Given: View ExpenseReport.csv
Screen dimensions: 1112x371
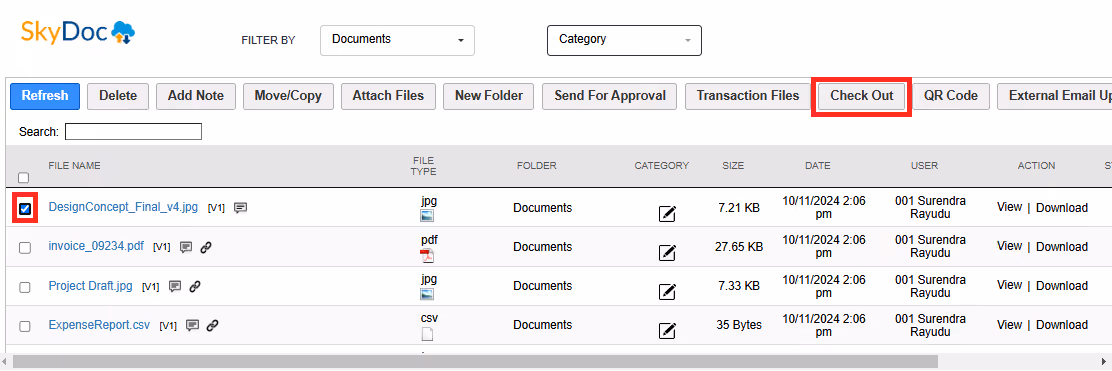Looking at the screenshot, I should [1009, 324].
